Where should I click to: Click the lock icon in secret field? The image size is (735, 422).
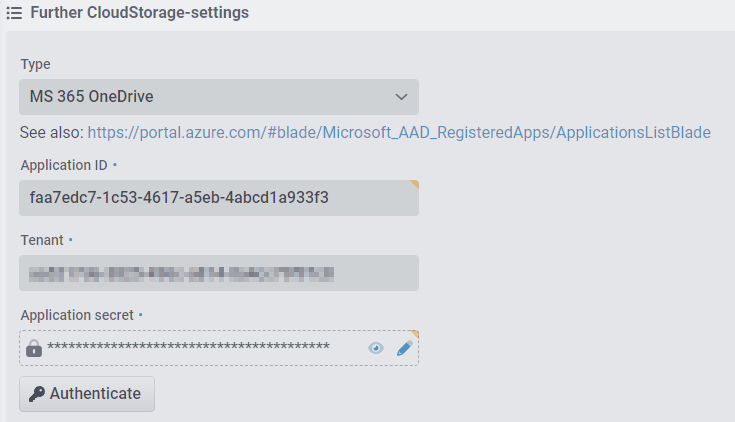coord(34,348)
